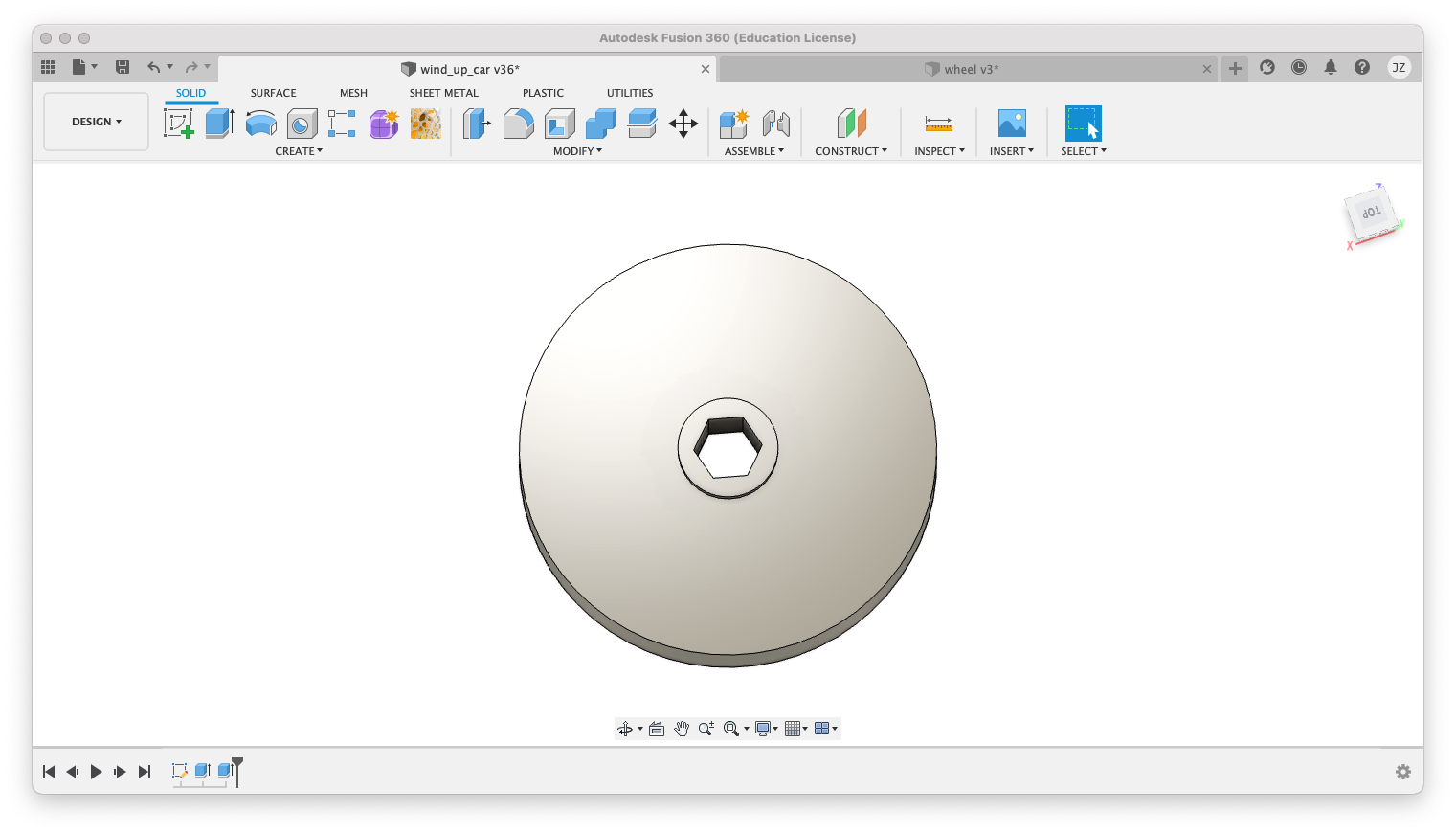
Task: Click the Orbit navigation tool
Action: pyautogui.click(x=625, y=729)
